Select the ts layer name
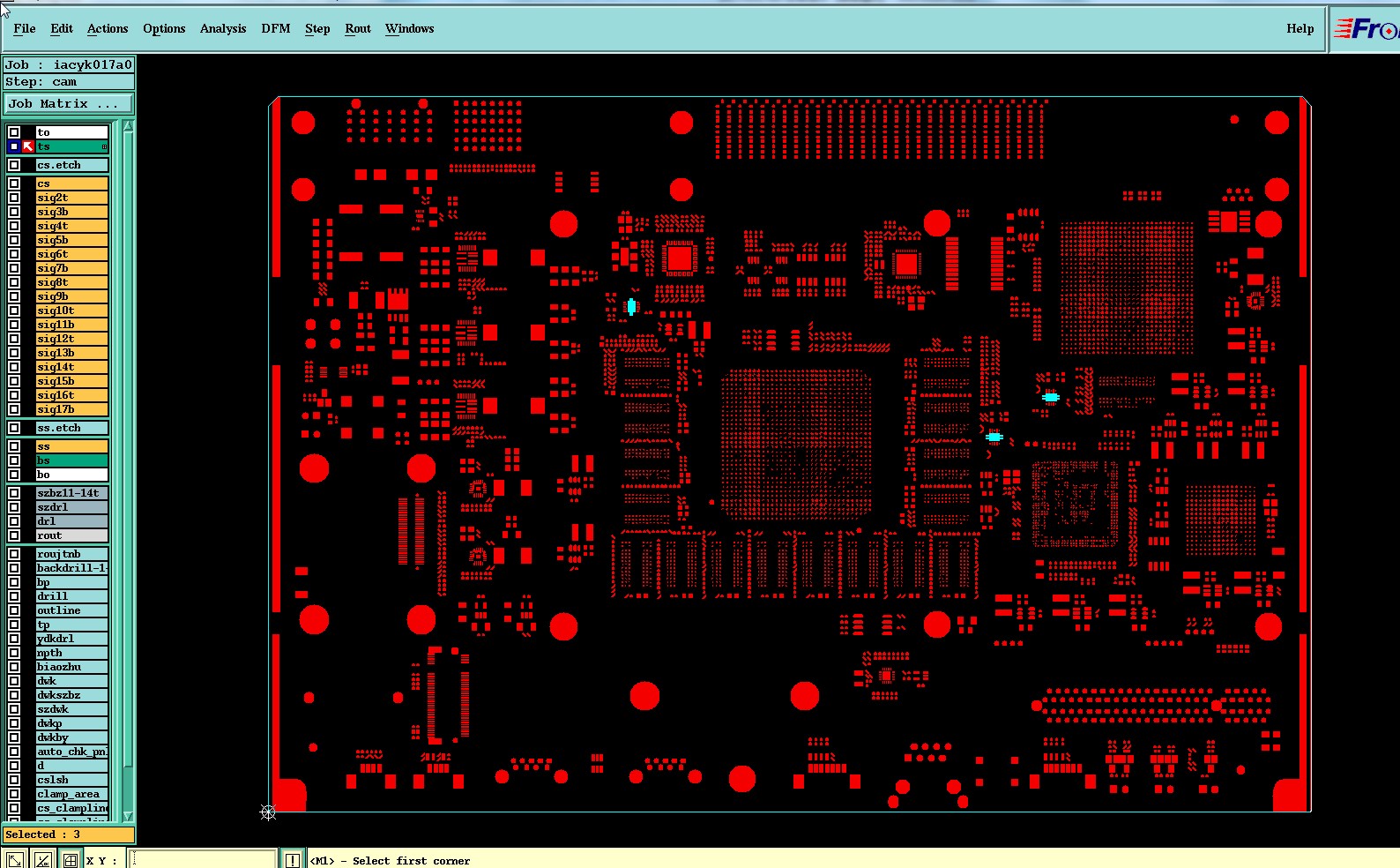 point(72,146)
